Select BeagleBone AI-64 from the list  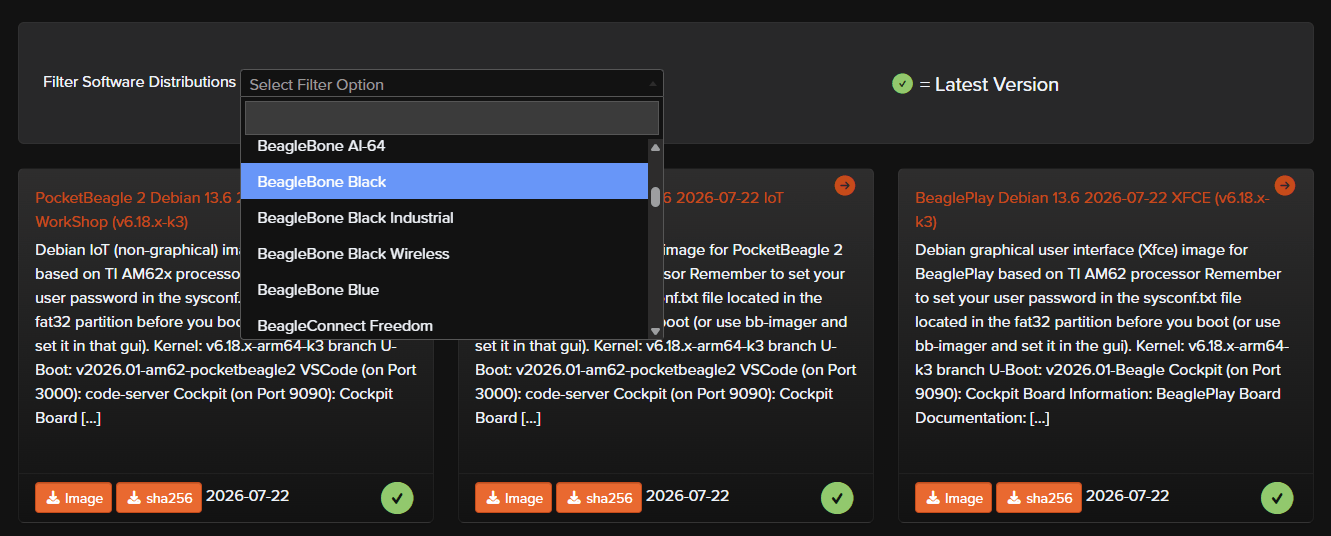(x=444, y=146)
